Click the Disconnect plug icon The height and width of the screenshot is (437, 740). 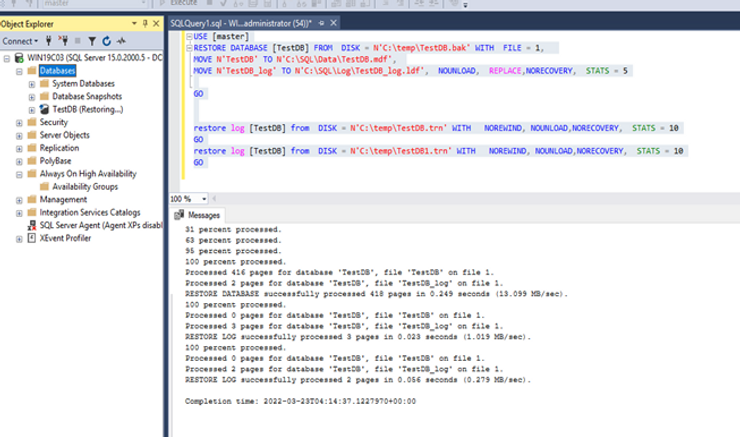click(62, 41)
